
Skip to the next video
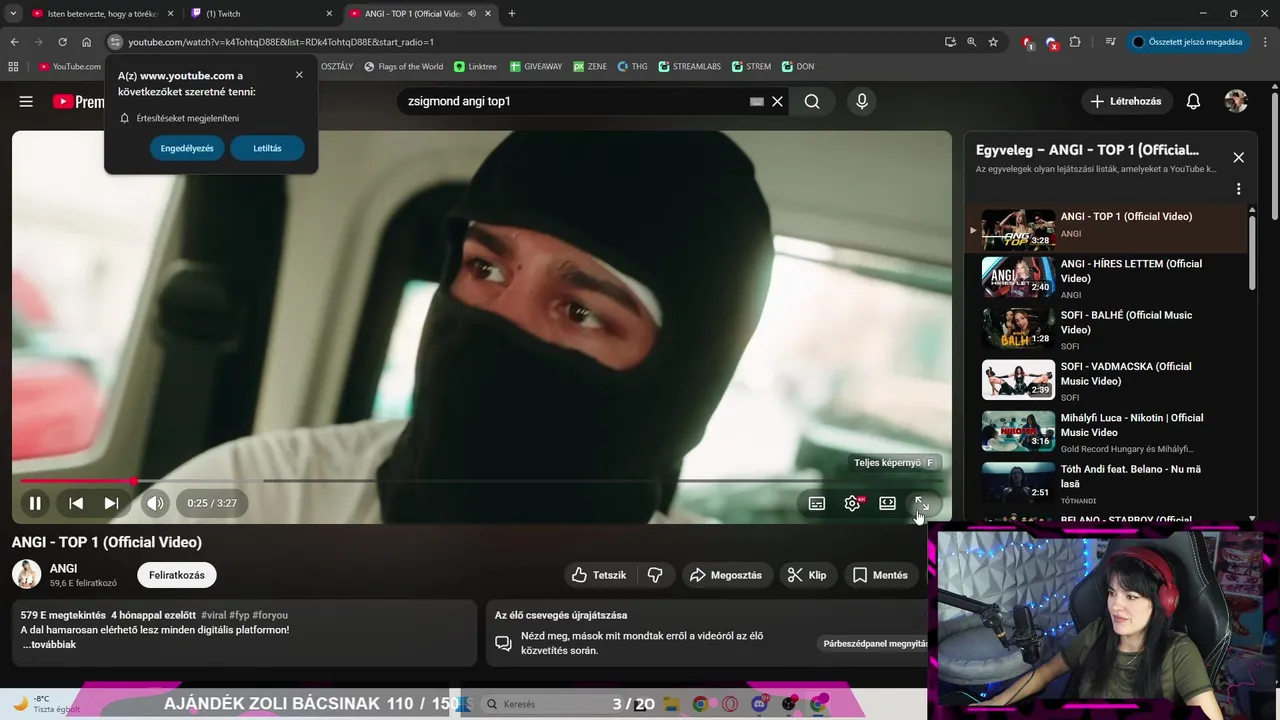[x=112, y=503]
